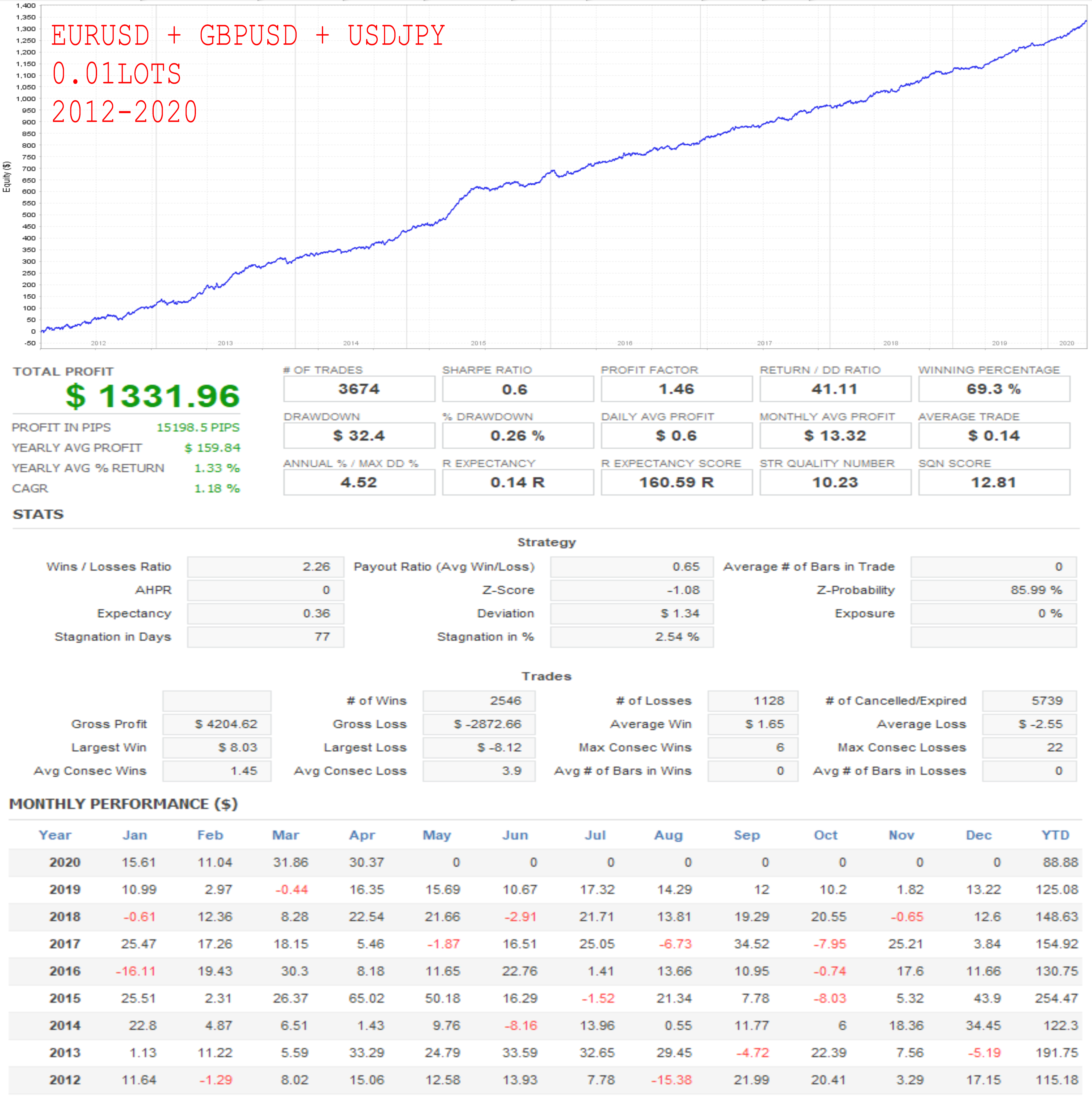Click the Return / DD Ratio 41.11 box
The height and width of the screenshot is (1099, 1092).
coord(834,389)
